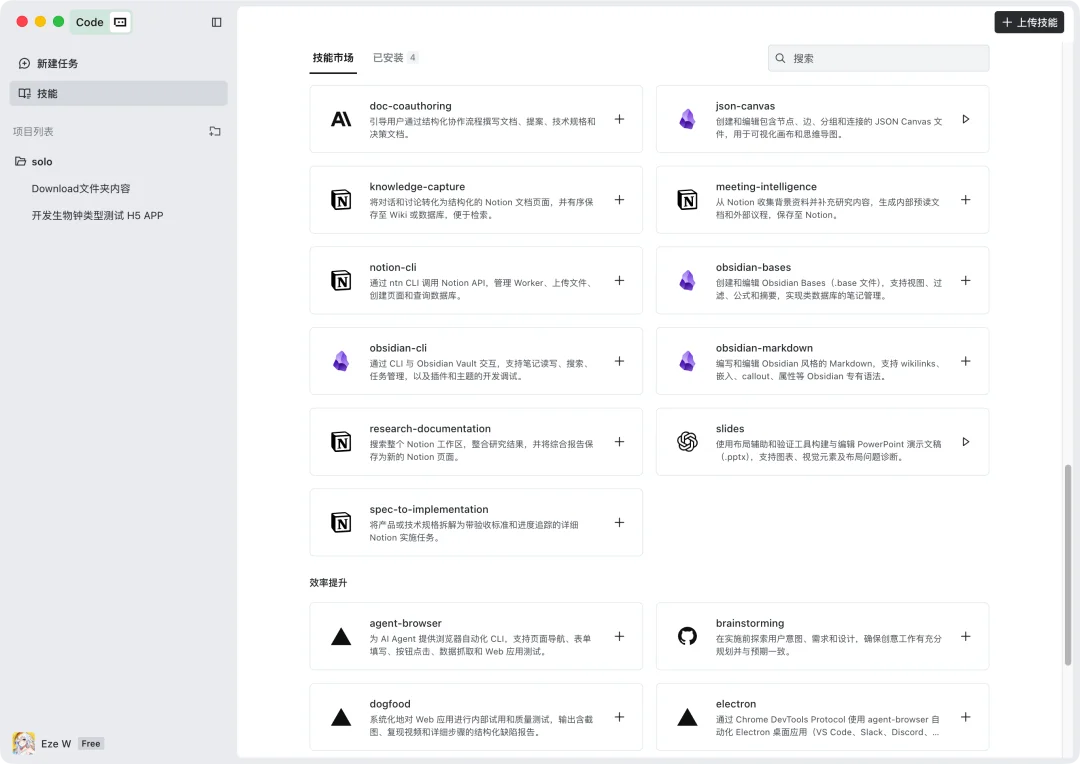Click the Anthropic icon on doc-coauthoring card
This screenshot has width=1080, height=764.
click(x=341, y=117)
